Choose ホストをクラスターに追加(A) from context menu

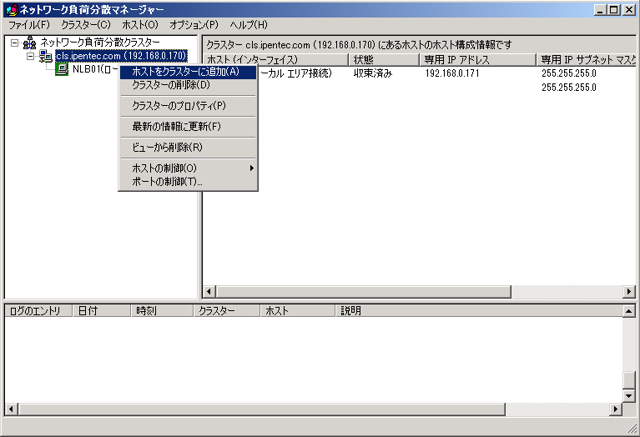188,72
